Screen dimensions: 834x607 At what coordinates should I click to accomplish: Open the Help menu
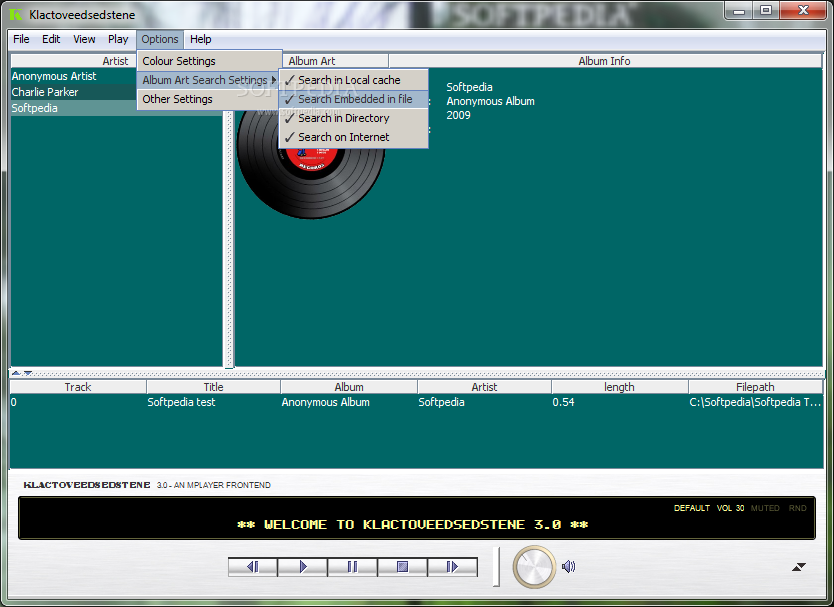click(x=201, y=39)
